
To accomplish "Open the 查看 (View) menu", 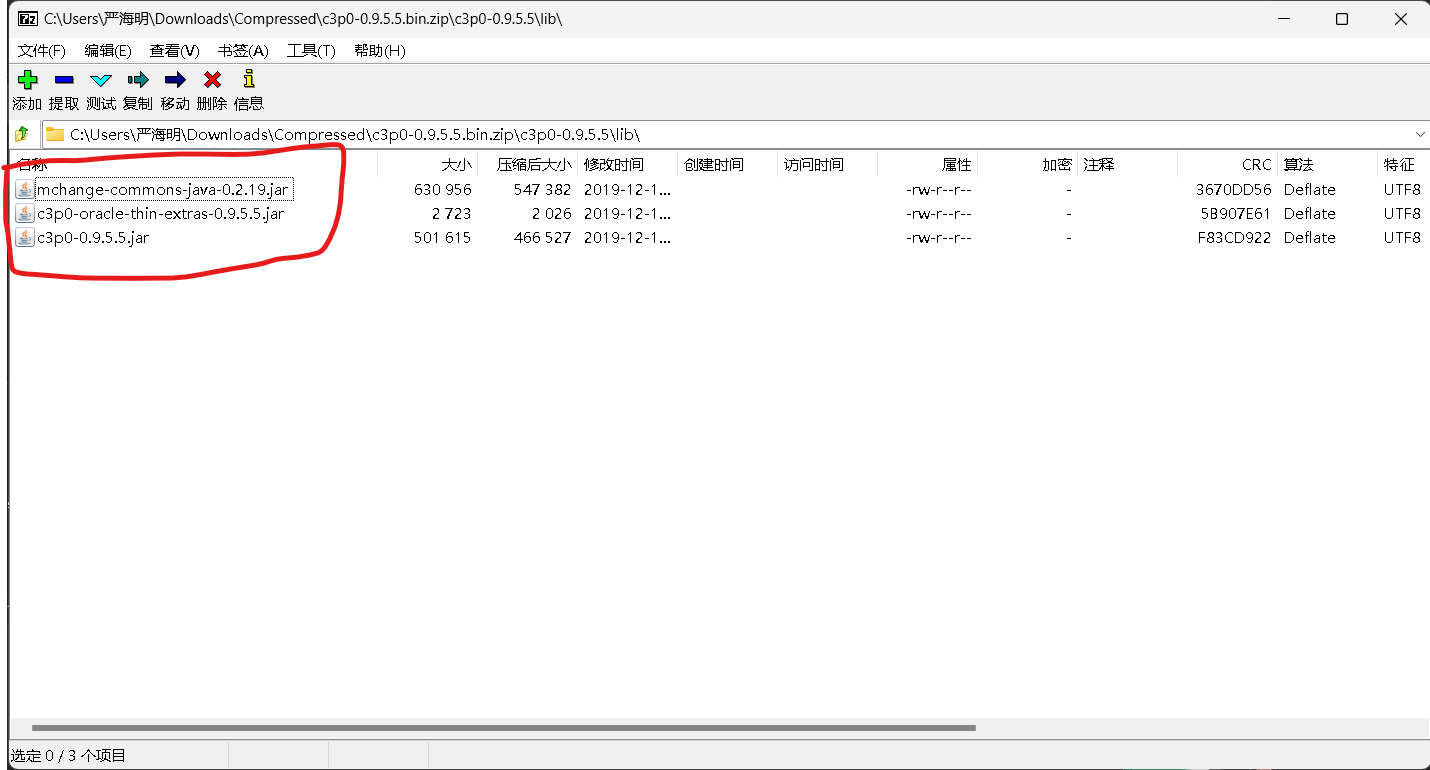I will coord(173,51).
